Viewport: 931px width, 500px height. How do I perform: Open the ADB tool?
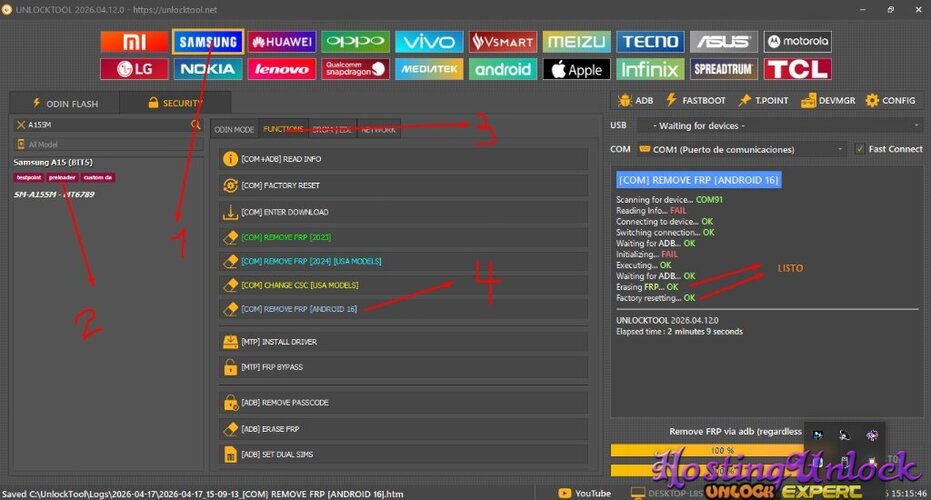click(635, 100)
